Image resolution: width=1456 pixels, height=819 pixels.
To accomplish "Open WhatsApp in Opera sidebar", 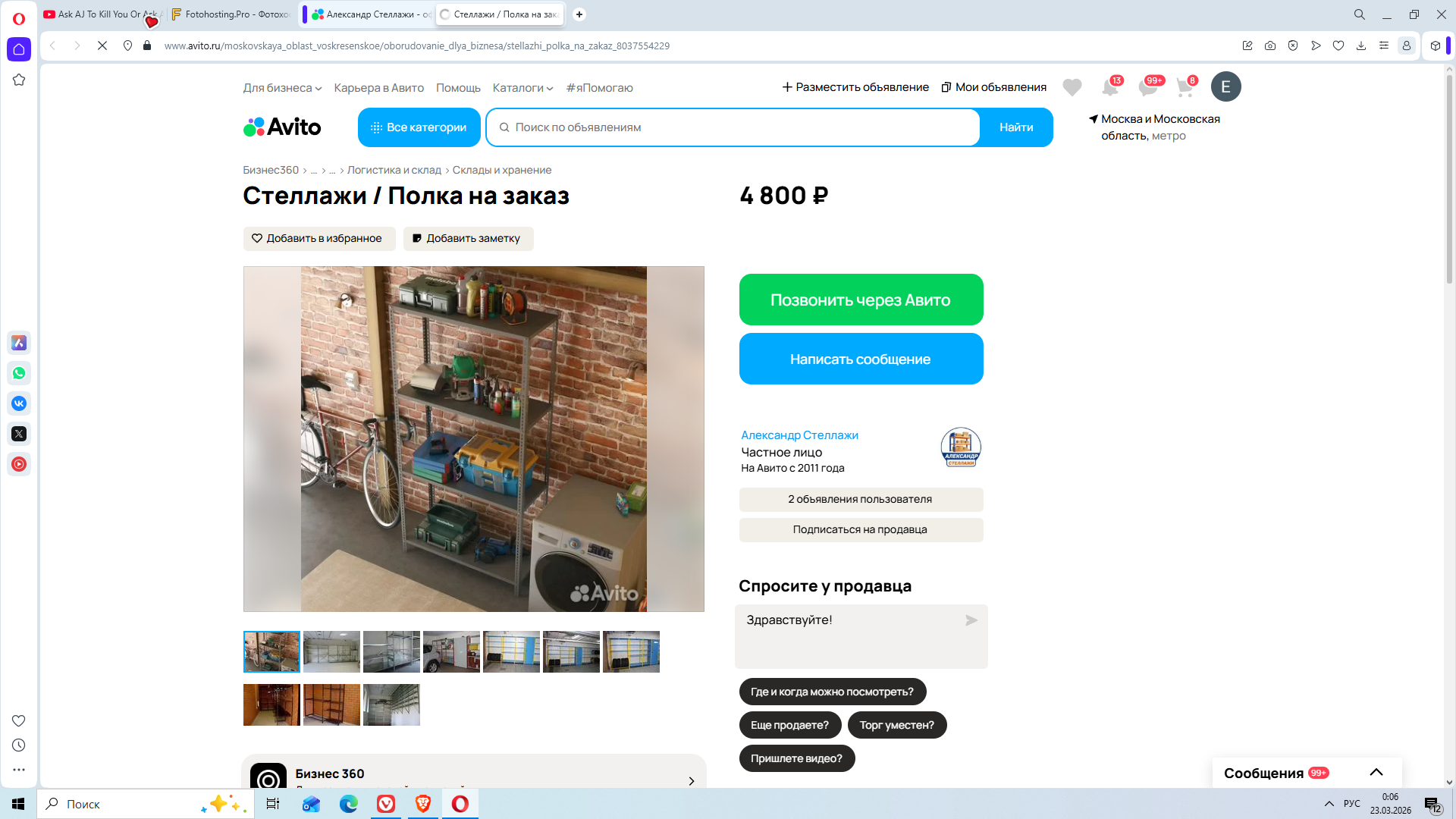I will (x=19, y=373).
